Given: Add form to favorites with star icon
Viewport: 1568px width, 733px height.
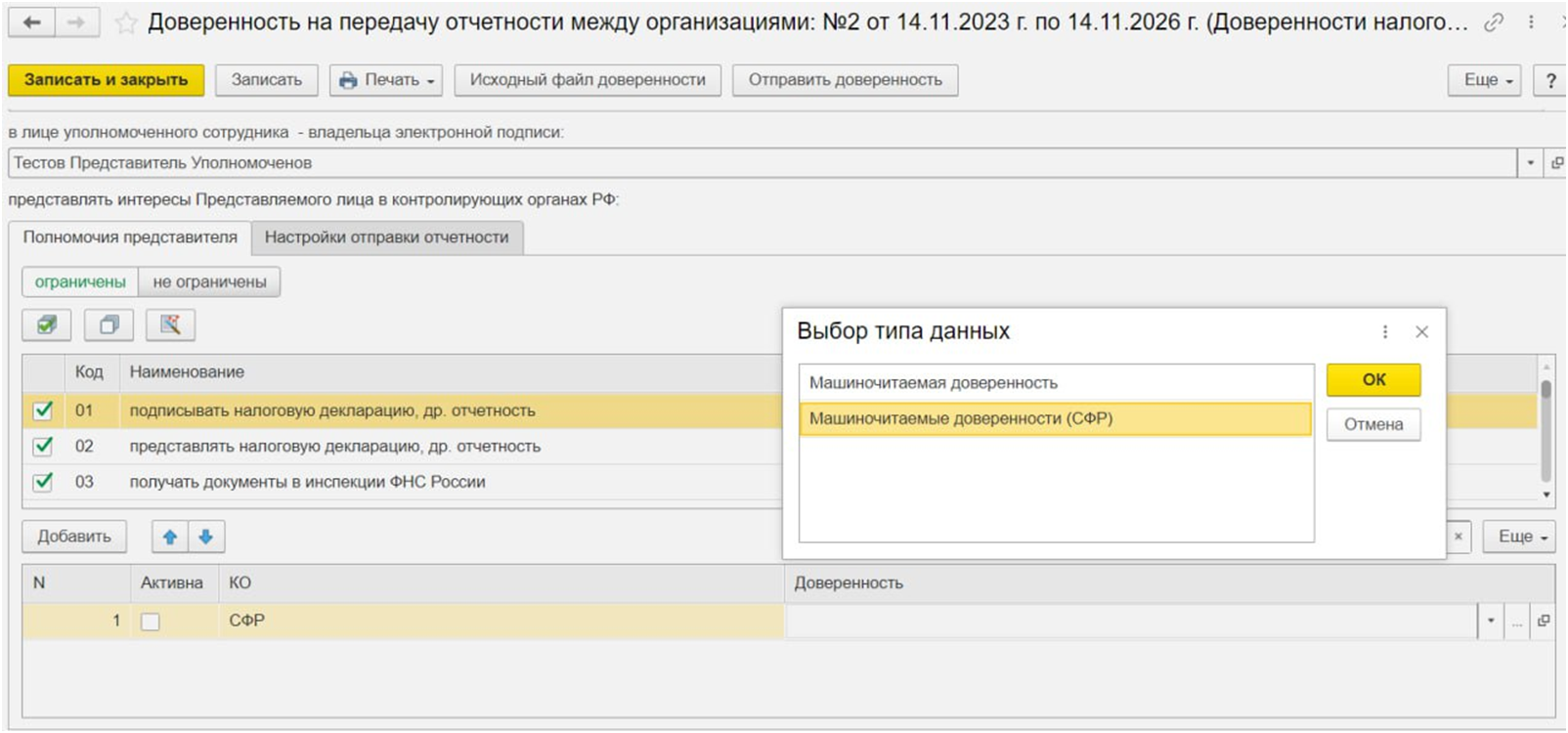Looking at the screenshot, I should (126, 22).
